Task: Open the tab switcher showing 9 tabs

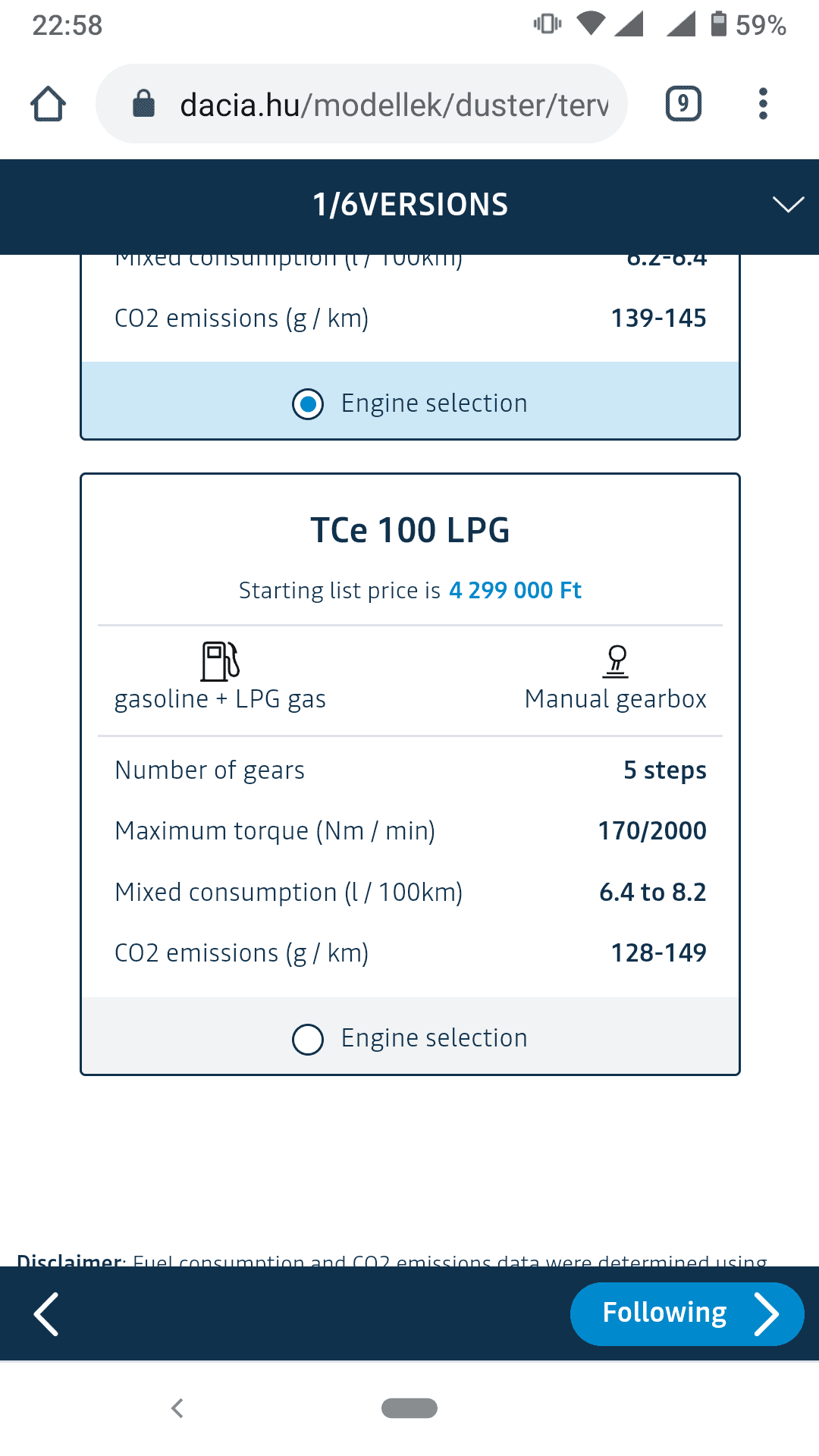Action: [x=683, y=104]
